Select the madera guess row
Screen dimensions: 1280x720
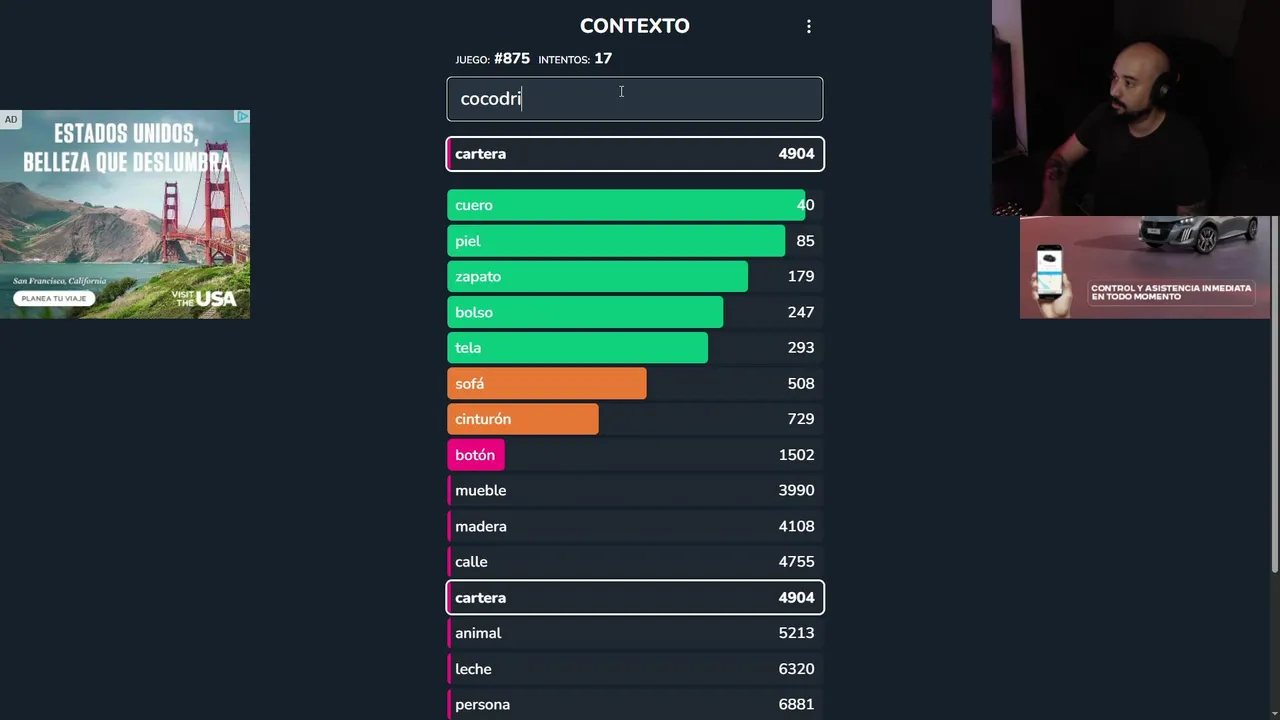click(x=635, y=526)
